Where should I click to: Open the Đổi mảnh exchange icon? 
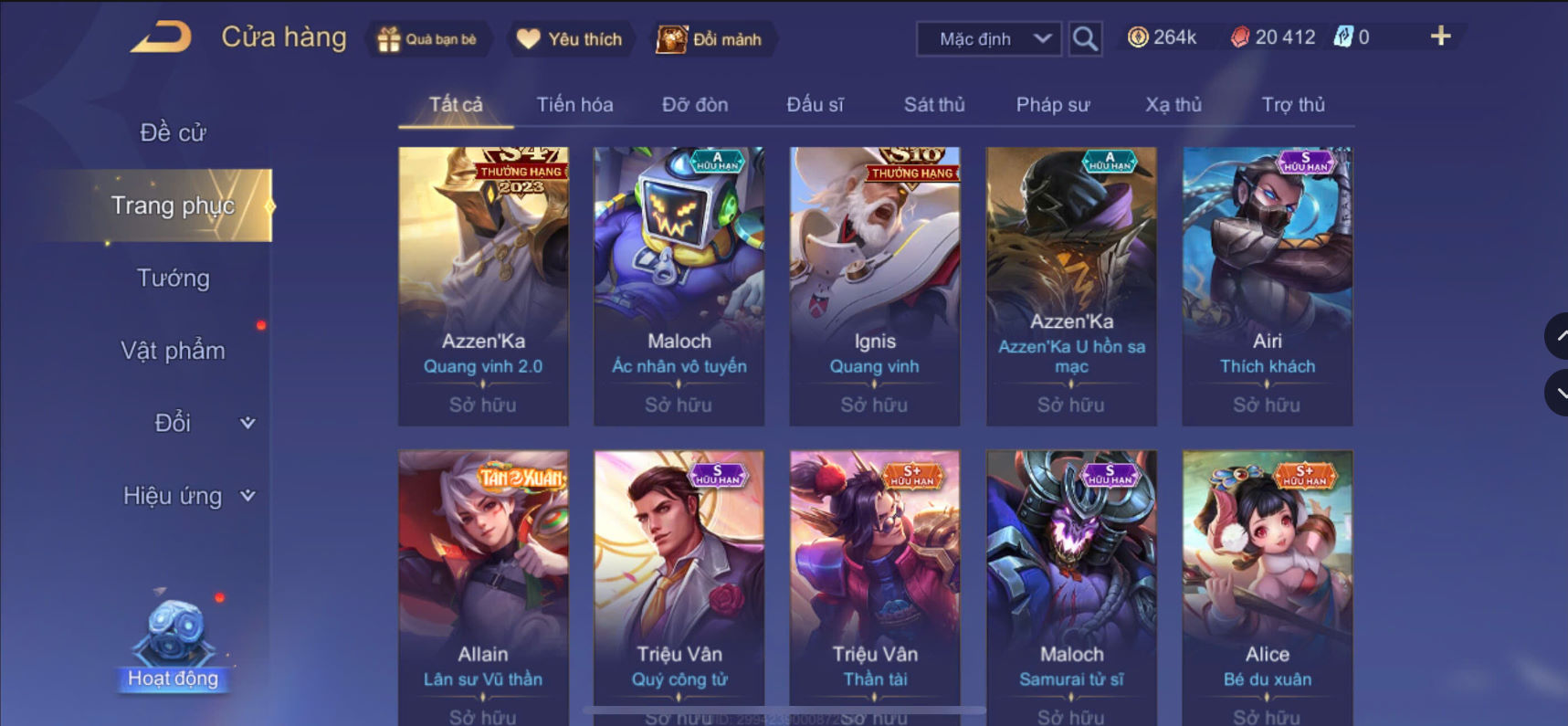point(671,38)
